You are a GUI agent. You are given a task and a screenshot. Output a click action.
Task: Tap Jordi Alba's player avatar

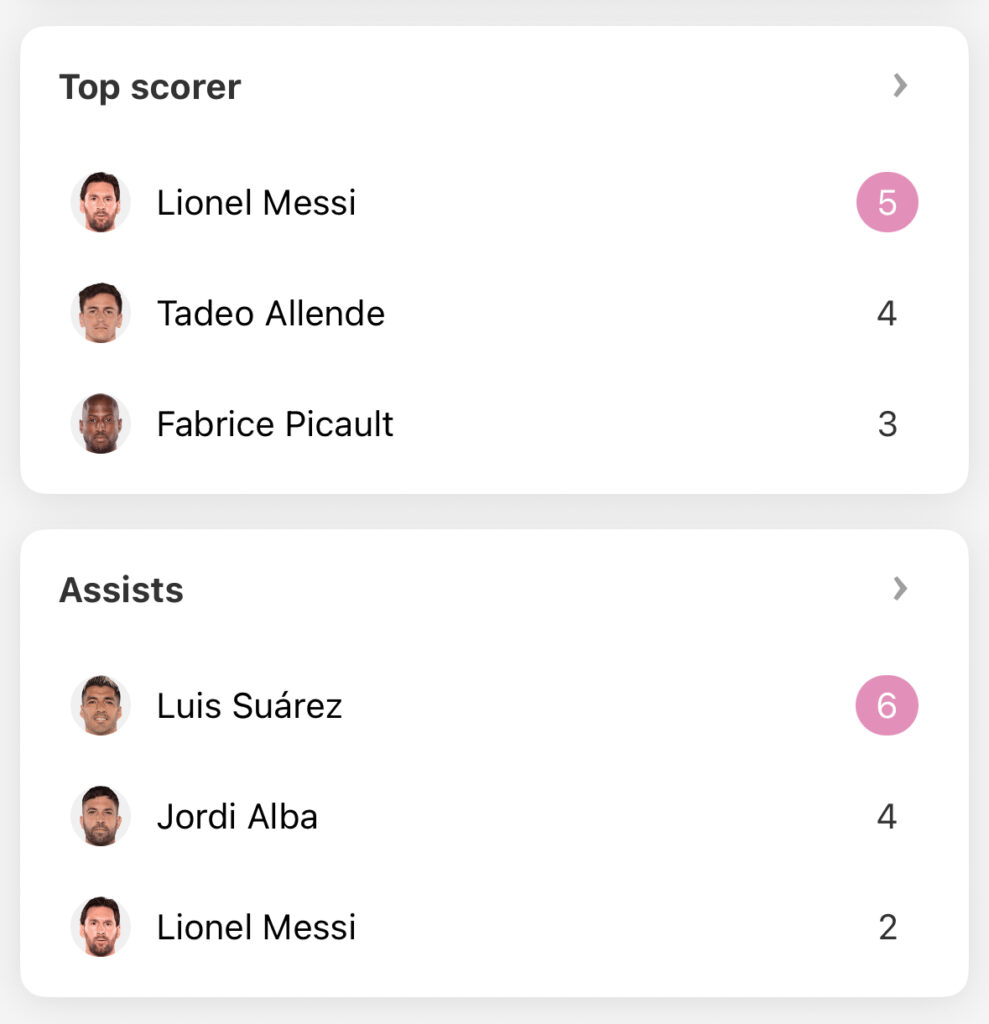pos(101,816)
